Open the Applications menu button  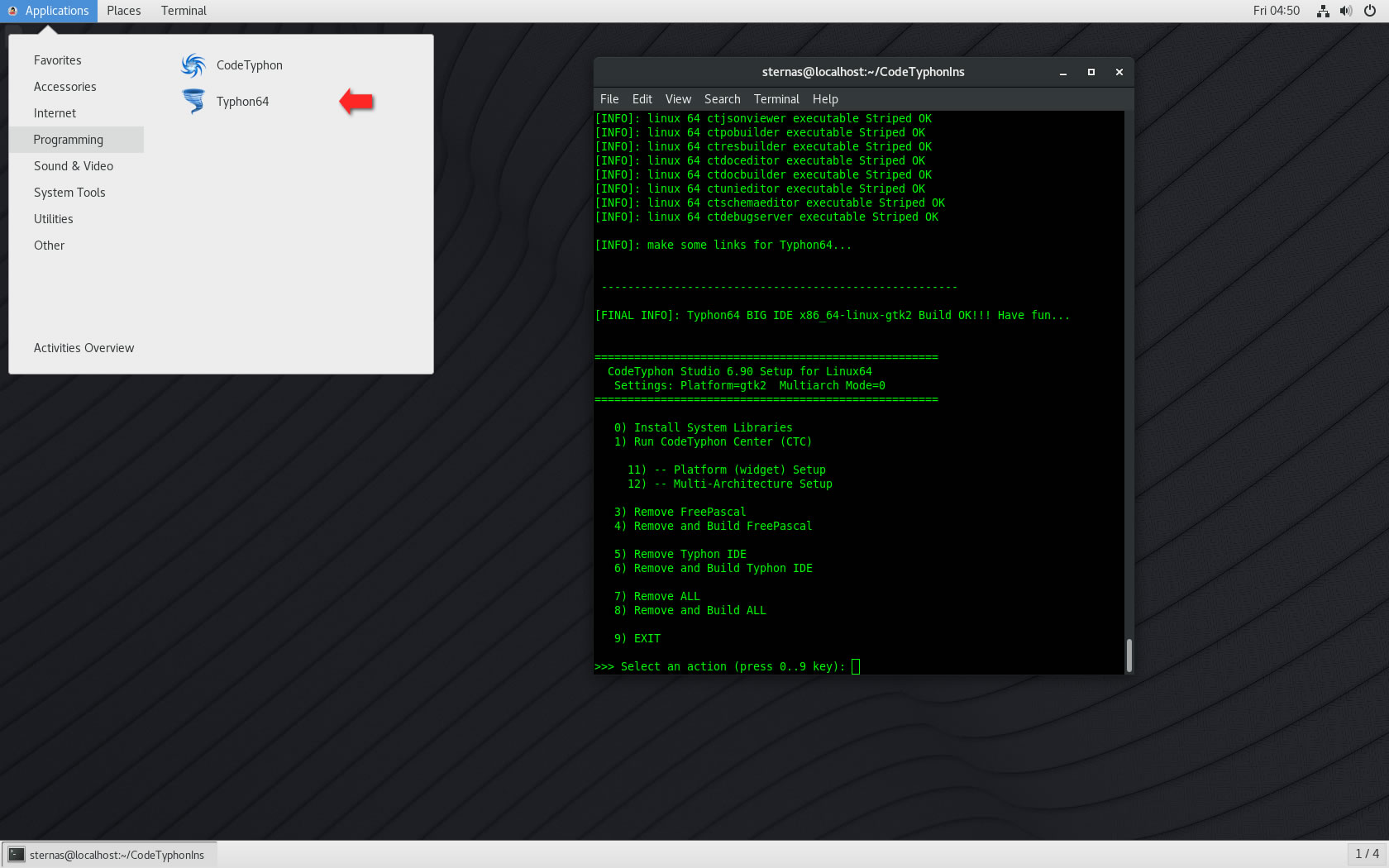(48, 11)
